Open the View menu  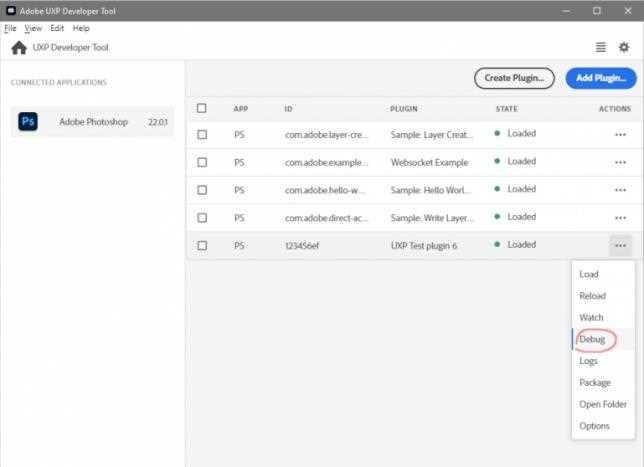[33, 28]
